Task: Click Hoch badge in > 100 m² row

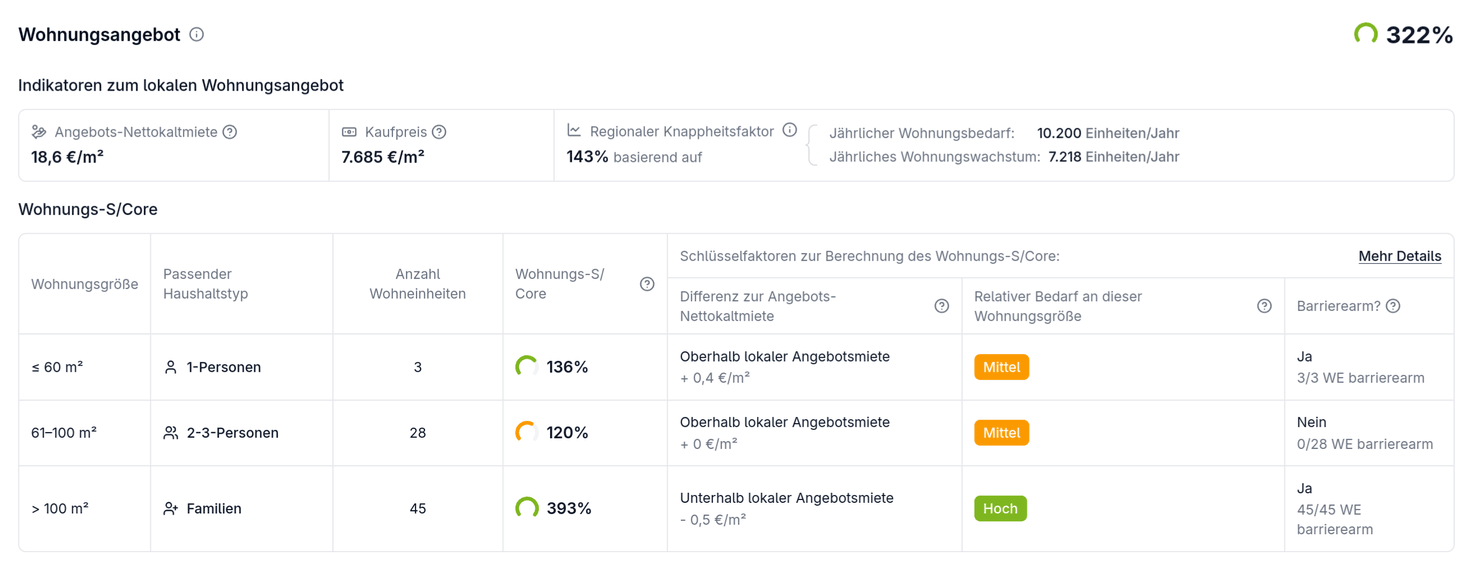Action: [x=1000, y=509]
